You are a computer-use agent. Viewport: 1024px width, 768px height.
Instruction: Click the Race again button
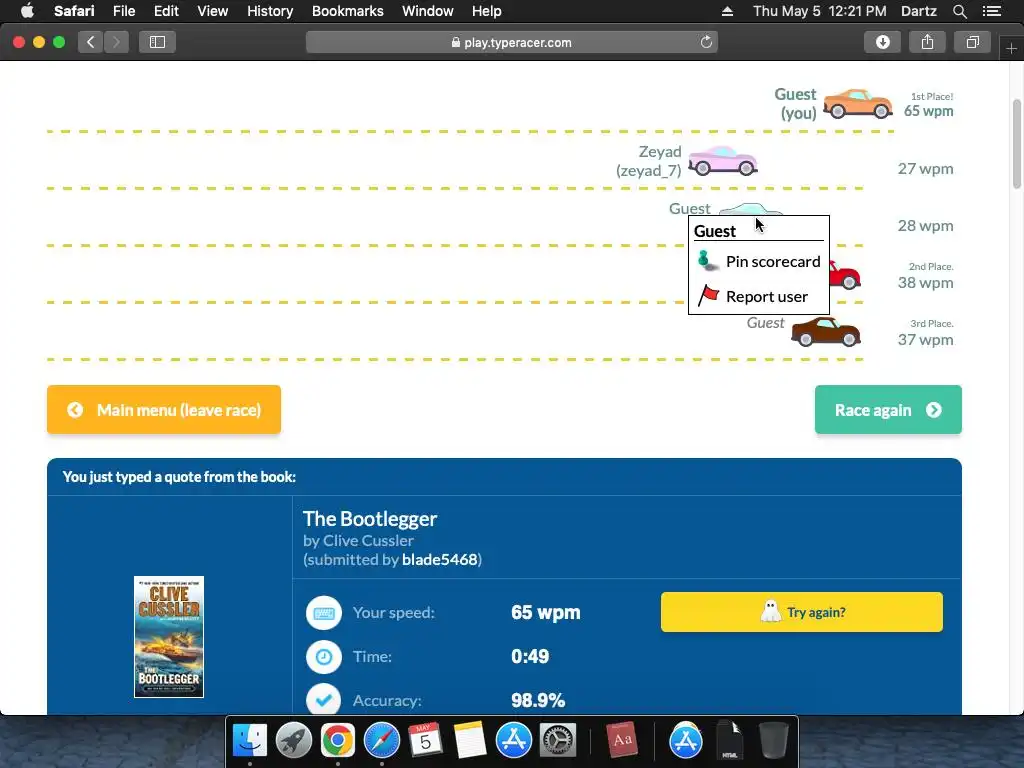(888, 409)
